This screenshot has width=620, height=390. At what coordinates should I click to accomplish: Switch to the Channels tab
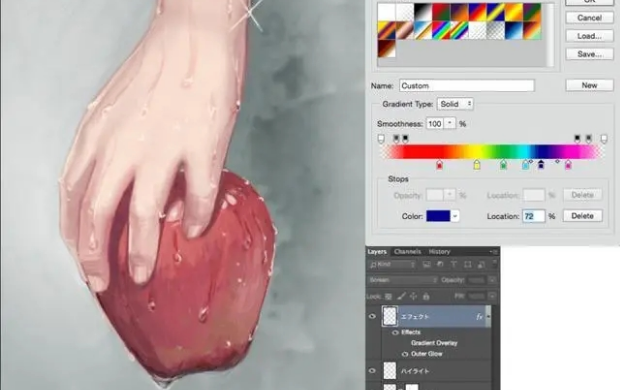[407, 252]
